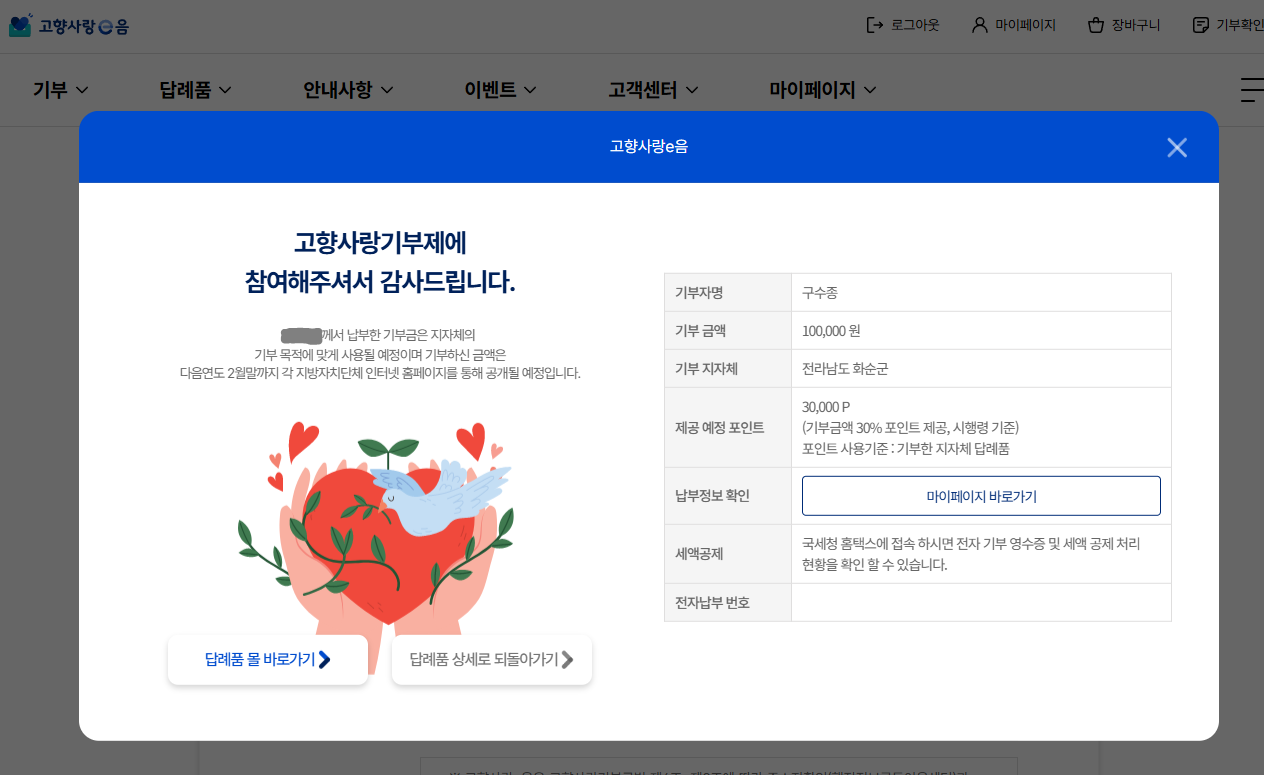Viewport: 1264px width, 775px height.
Task: Select 마이페이지 in the navigation bar
Action: coord(822,89)
